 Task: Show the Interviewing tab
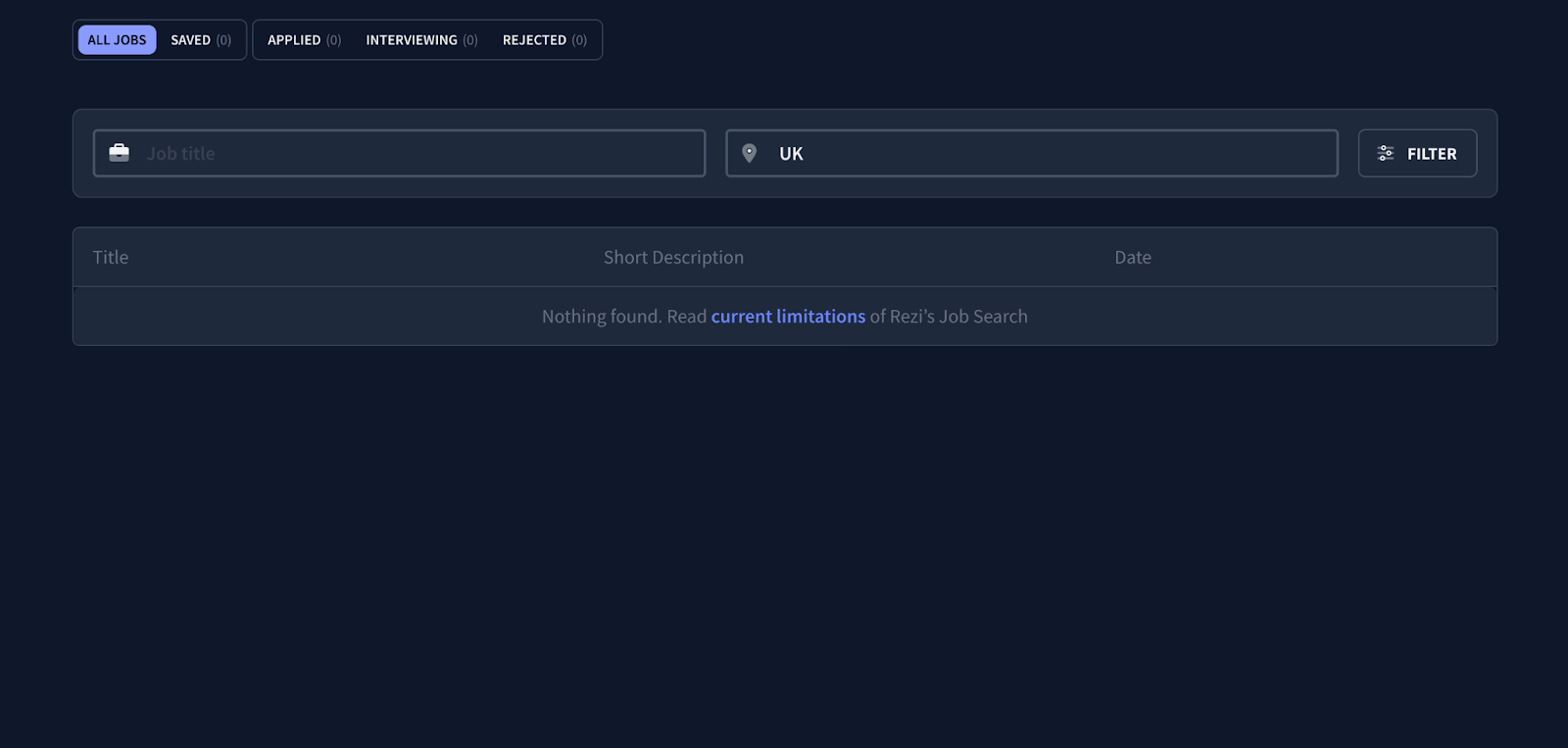[421, 40]
